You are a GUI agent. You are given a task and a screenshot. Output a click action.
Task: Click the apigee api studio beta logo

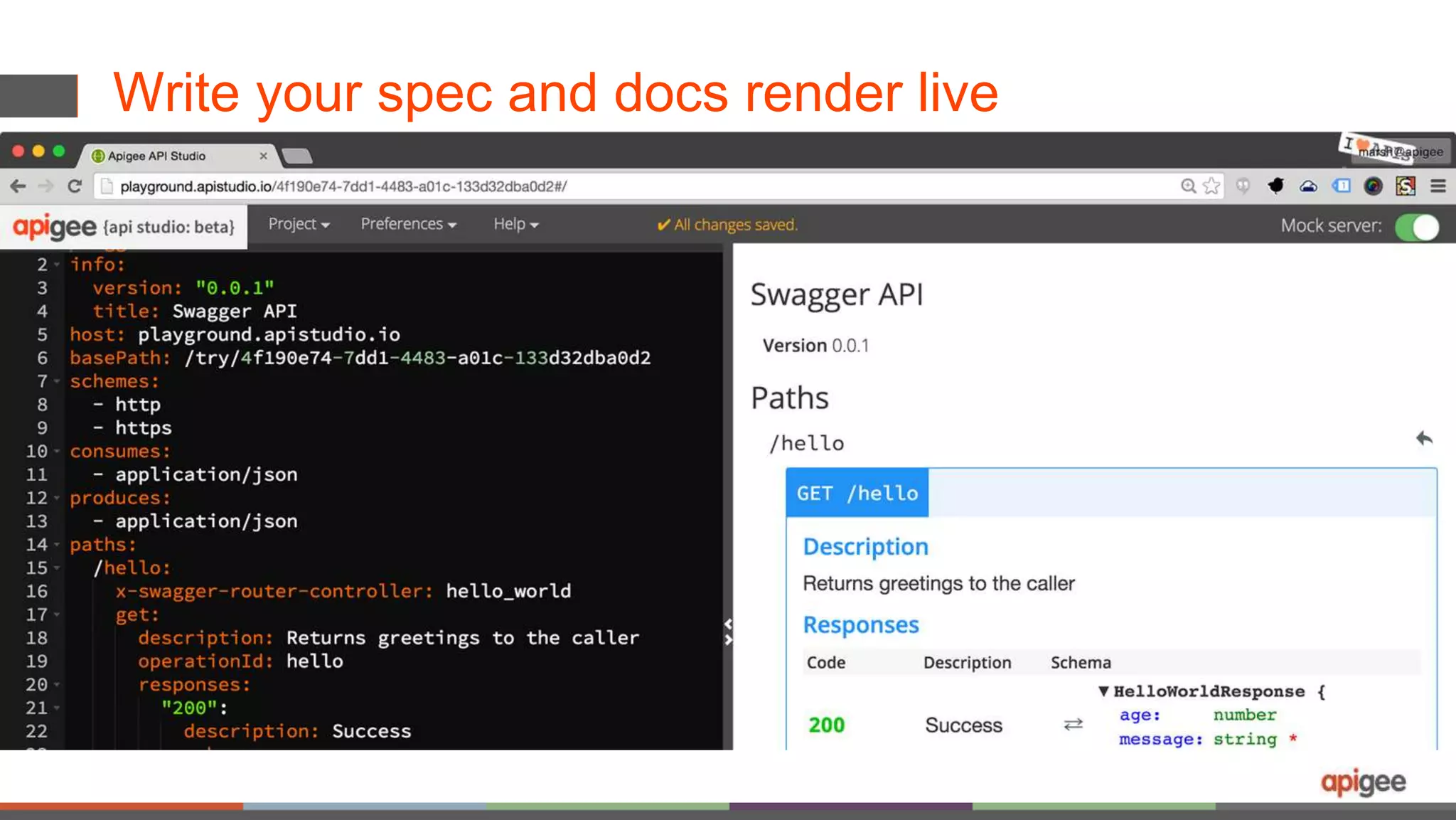pyautogui.click(x=124, y=227)
